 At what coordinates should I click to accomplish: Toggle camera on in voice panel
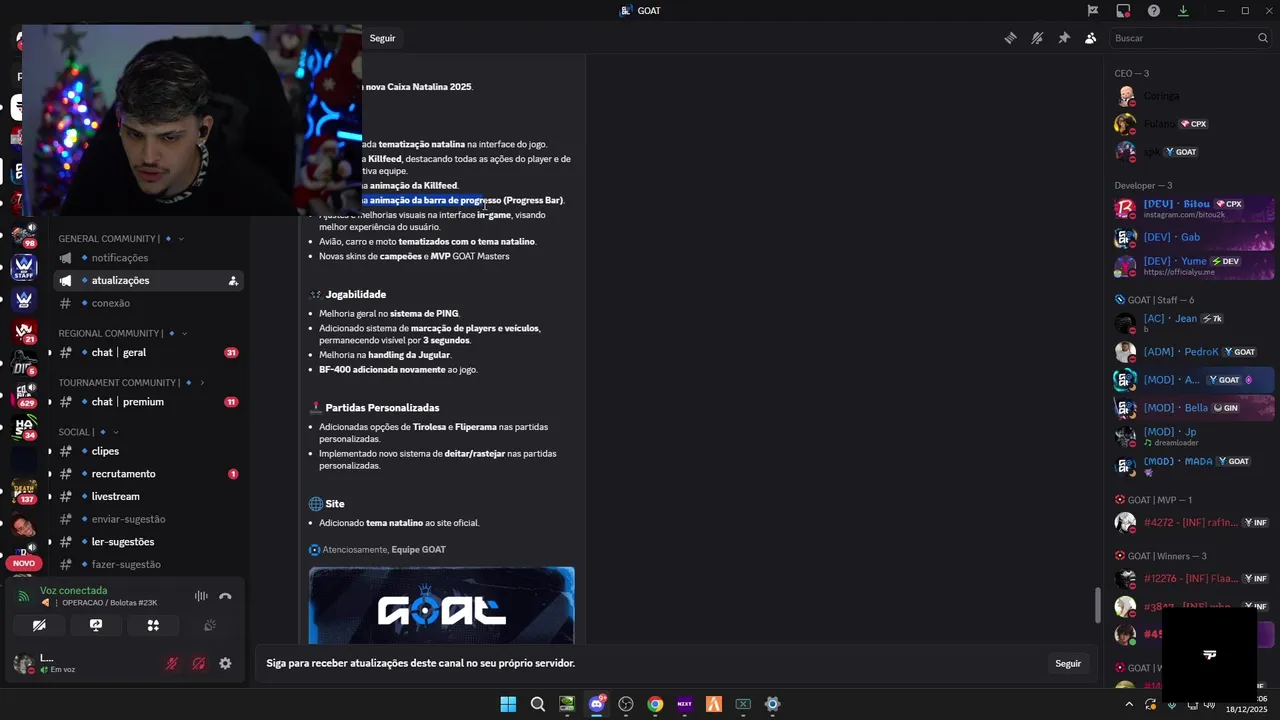39,625
